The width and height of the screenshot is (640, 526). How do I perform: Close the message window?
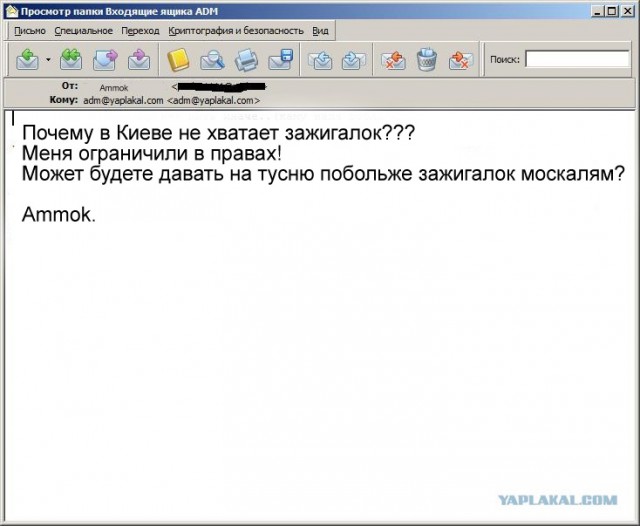click(627, 11)
